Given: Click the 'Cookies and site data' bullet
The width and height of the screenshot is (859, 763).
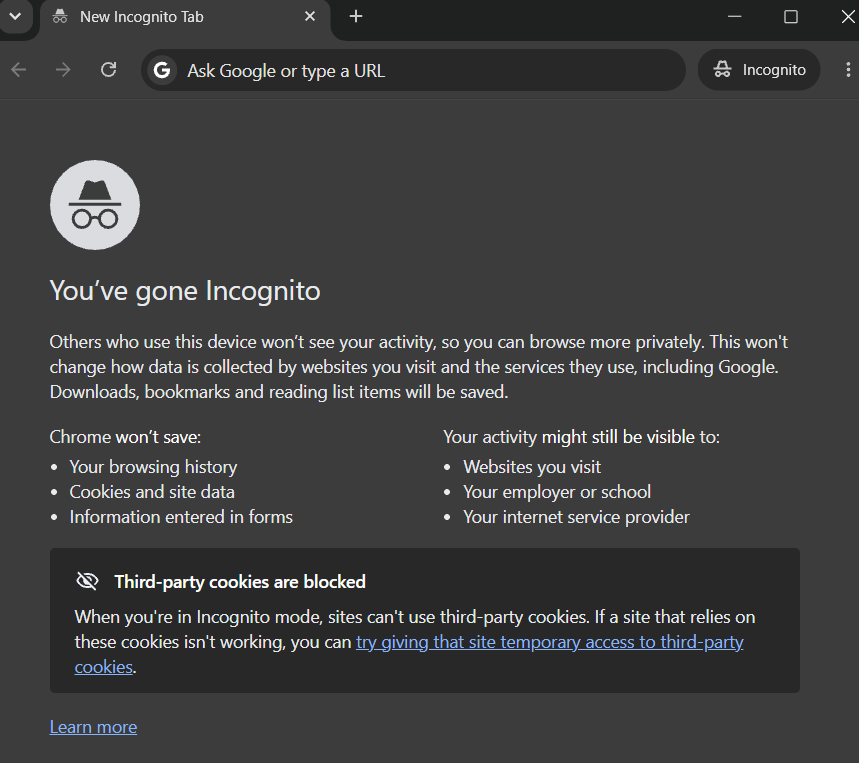Looking at the screenshot, I should pyautogui.click(x=152, y=492).
